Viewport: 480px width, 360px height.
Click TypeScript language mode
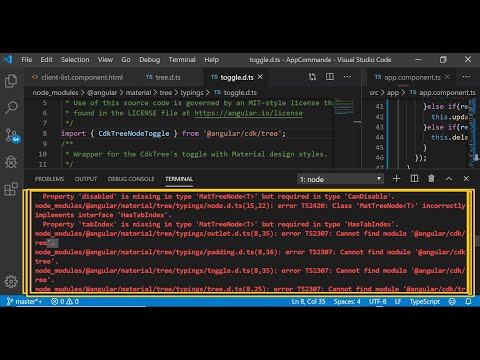(x=425, y=301)
